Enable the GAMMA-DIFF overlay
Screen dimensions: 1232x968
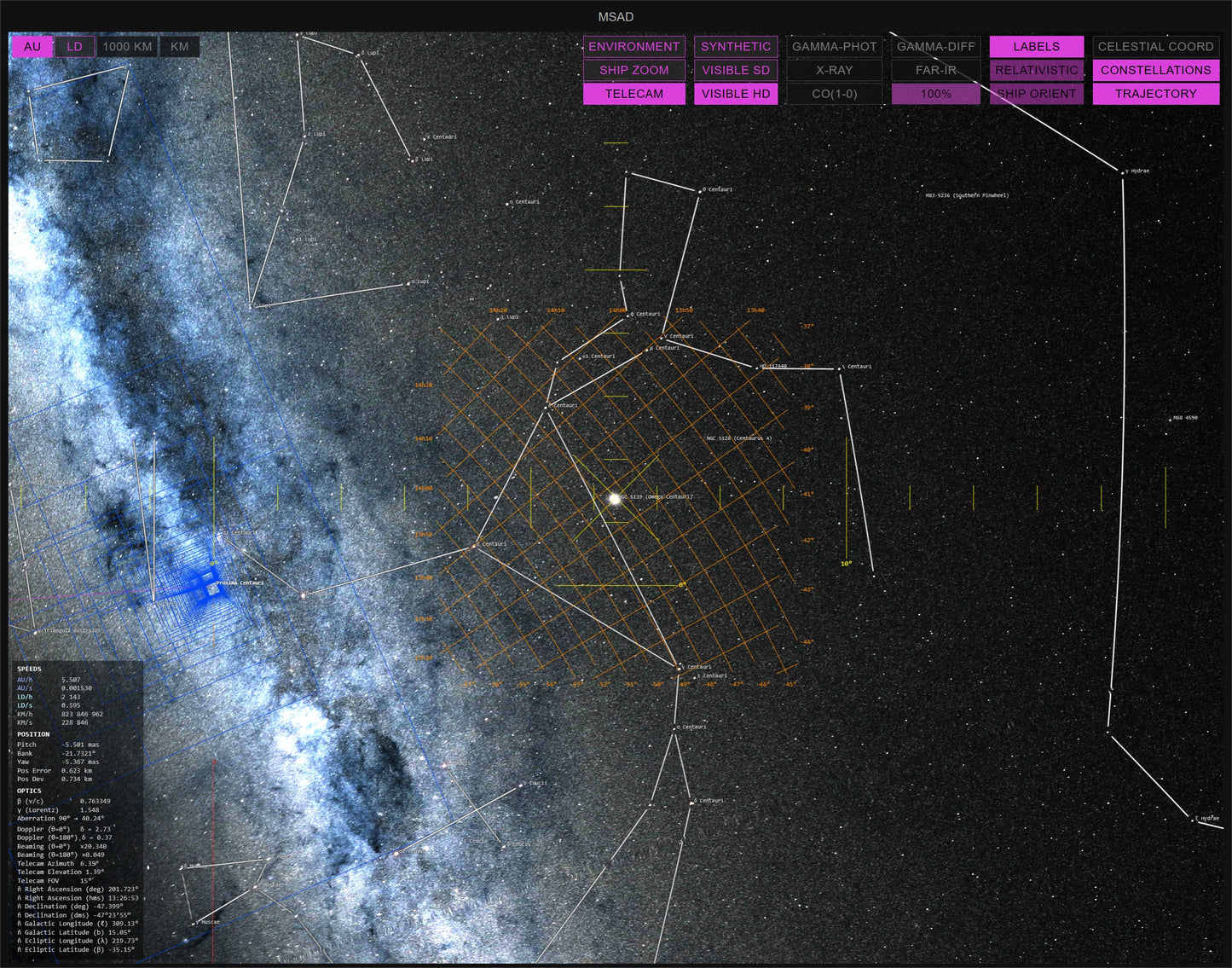[935, 47]
